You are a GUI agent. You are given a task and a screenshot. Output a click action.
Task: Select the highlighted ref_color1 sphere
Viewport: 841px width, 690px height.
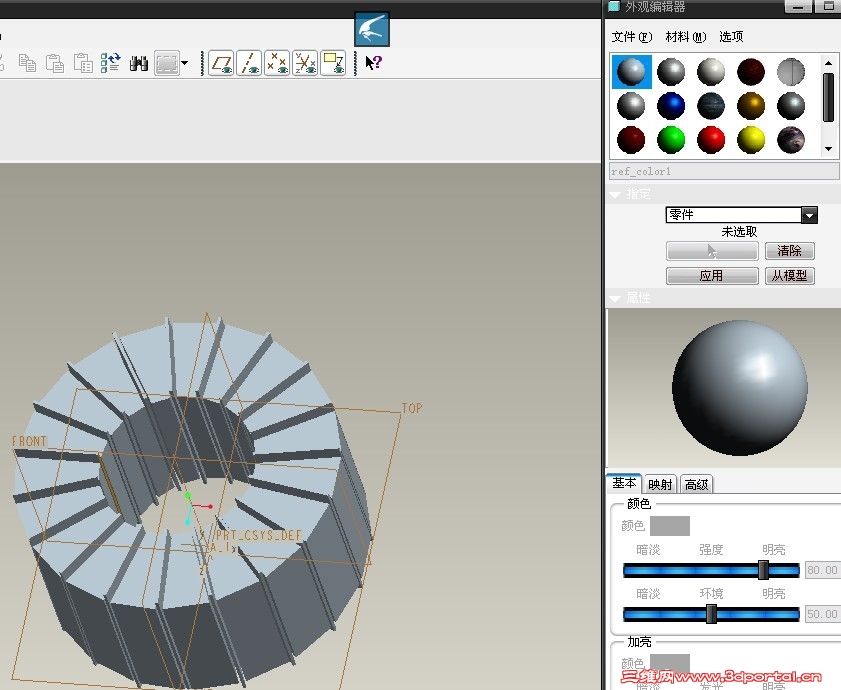pos(631,72)
